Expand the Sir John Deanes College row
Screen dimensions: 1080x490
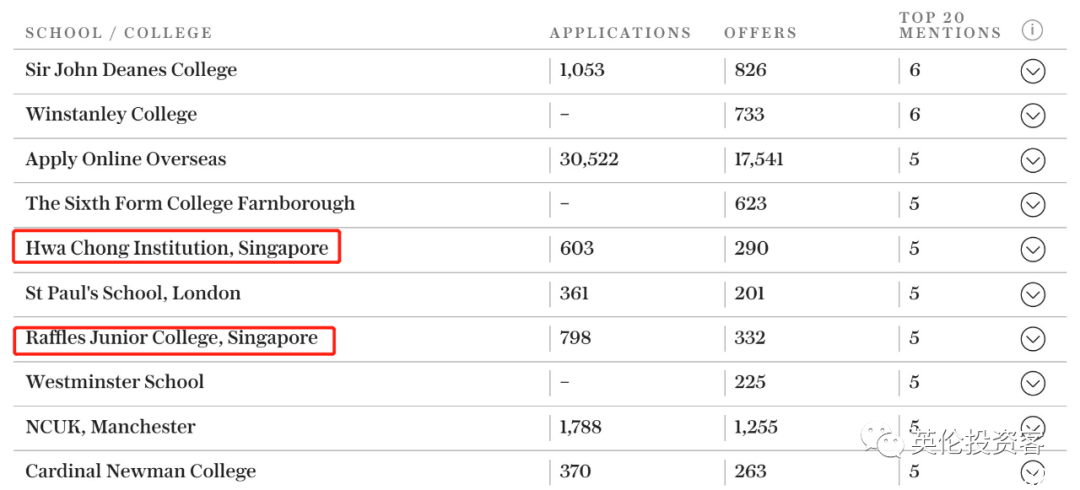pos(1032,71)
